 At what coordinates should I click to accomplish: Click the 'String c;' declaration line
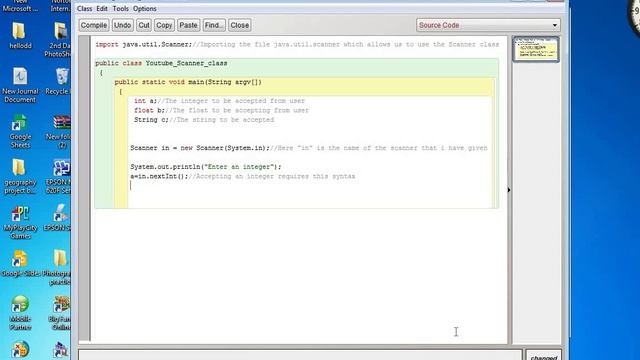204,120
